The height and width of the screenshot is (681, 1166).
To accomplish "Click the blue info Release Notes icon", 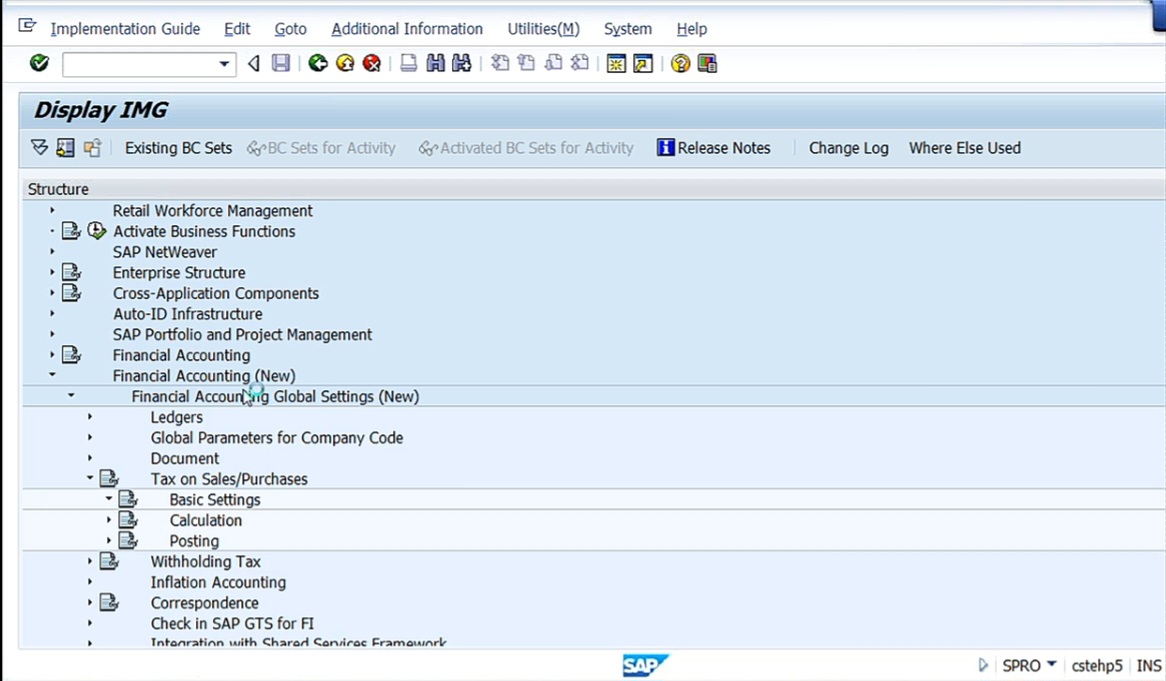I will click(x=666, y=147).
